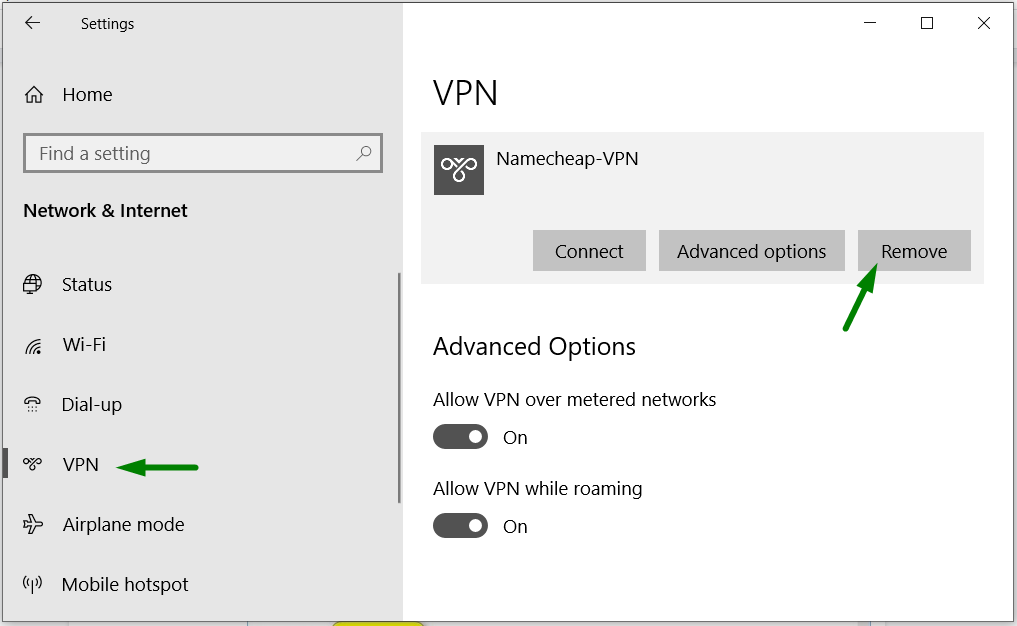This screenshot has width=1017, height=626.
Task: Click the Namecheap-VPN connection icon
Action: coord(459,170)
